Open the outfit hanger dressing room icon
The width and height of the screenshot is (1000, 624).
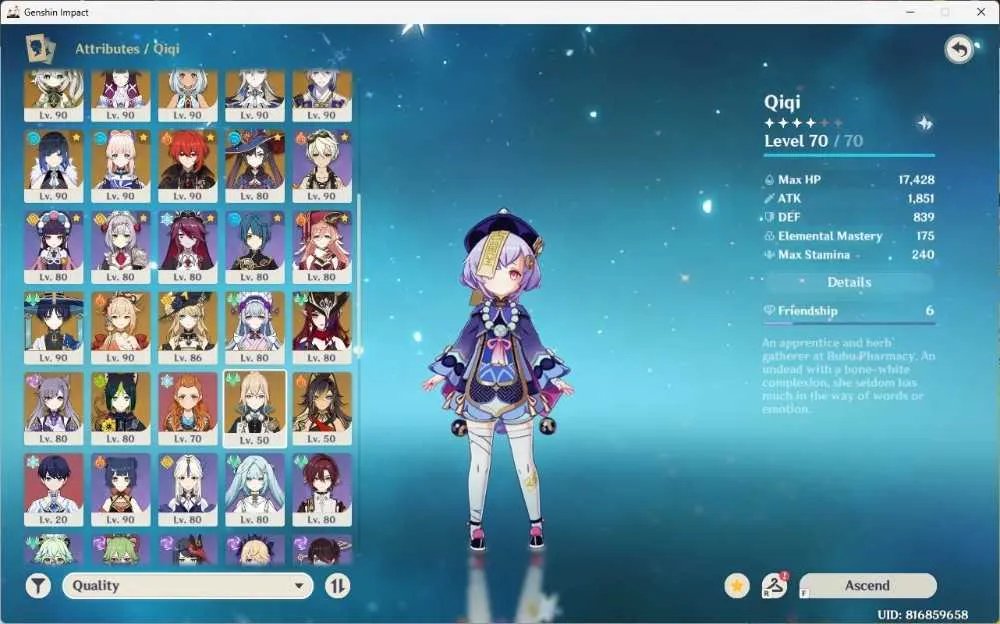point(774,585)
